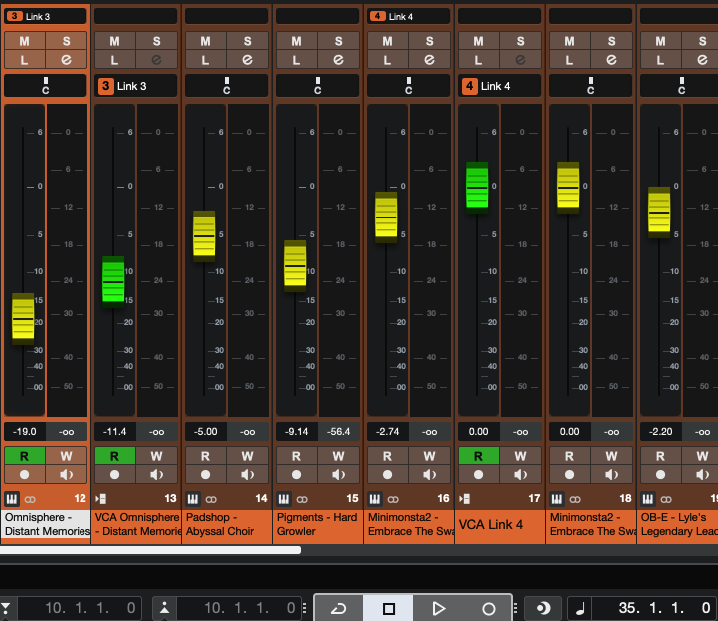Viewport: 718px width, 621px height.
Task: Solo the Padshop Abyssal Choir channel
Action: pyautogui.click(x=248, y=41)
